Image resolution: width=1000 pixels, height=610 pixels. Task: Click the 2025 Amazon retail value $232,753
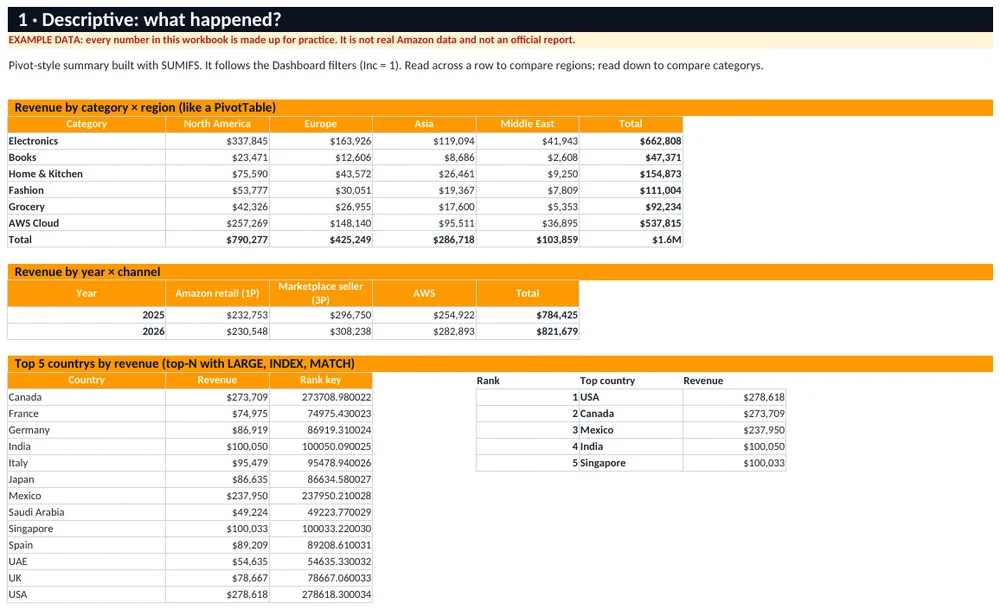(x=217, y=315)
